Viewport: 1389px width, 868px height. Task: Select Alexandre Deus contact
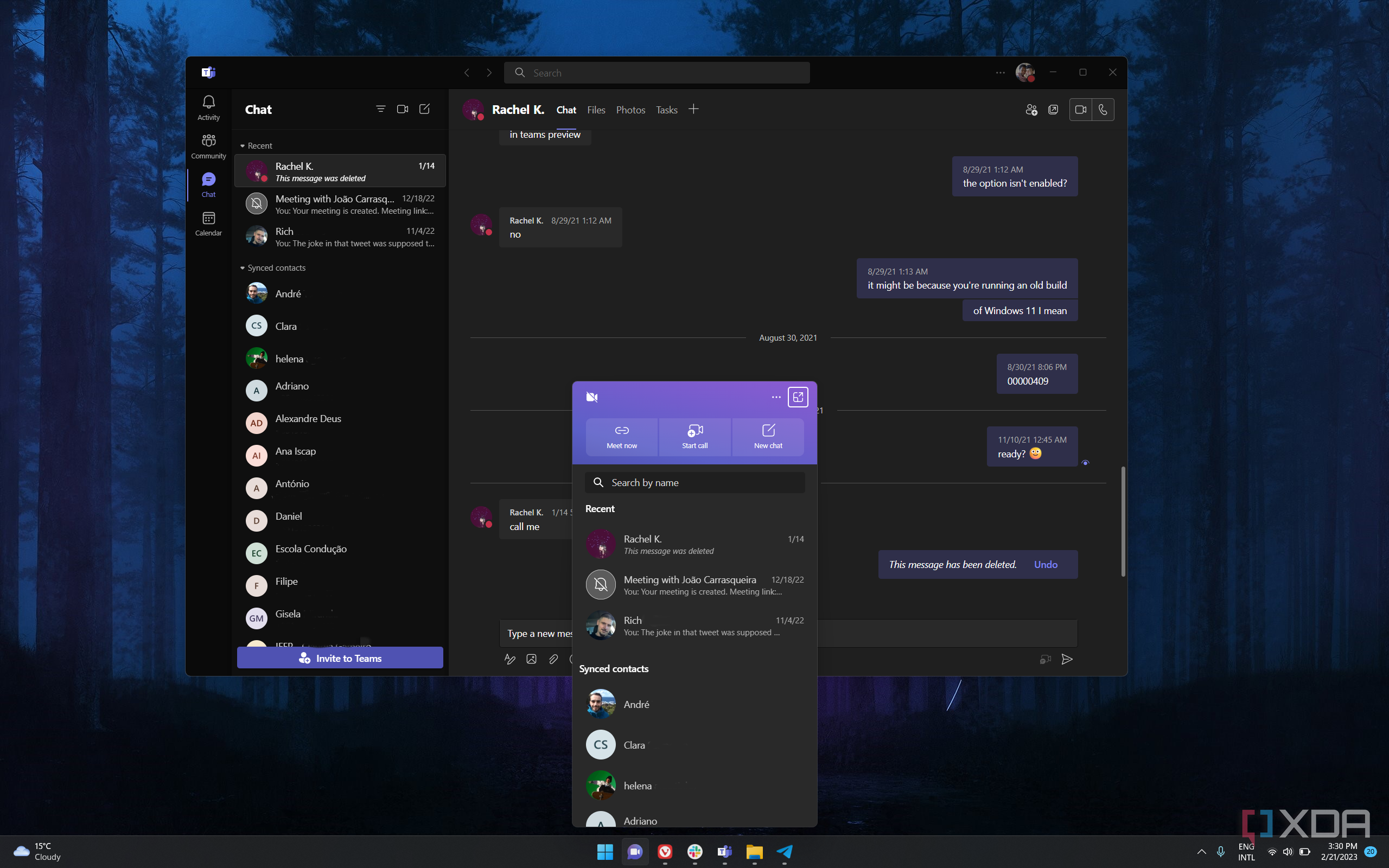point(340,423)
